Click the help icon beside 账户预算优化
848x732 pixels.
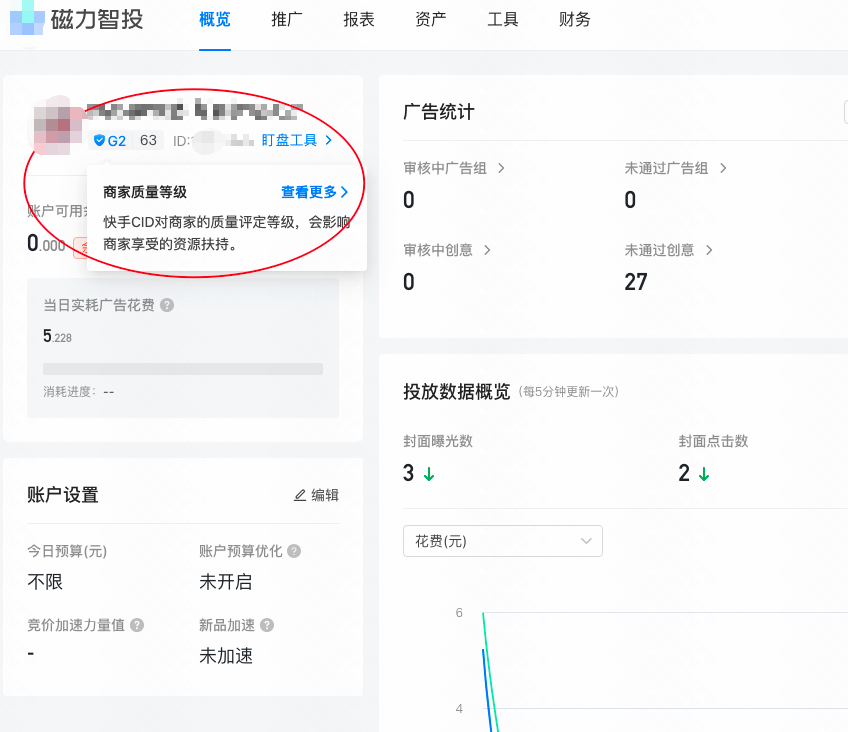pyautogui.click(x=293, y=550)
